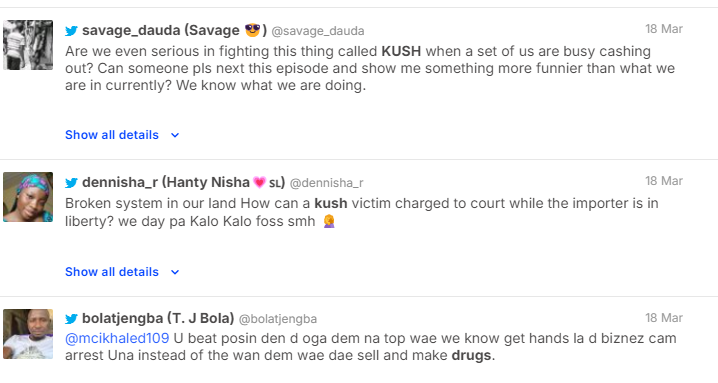This screenshot has width=718, height=383.
Task: Select the savage_dauda (Savage) display name
Action: (174, 30)
